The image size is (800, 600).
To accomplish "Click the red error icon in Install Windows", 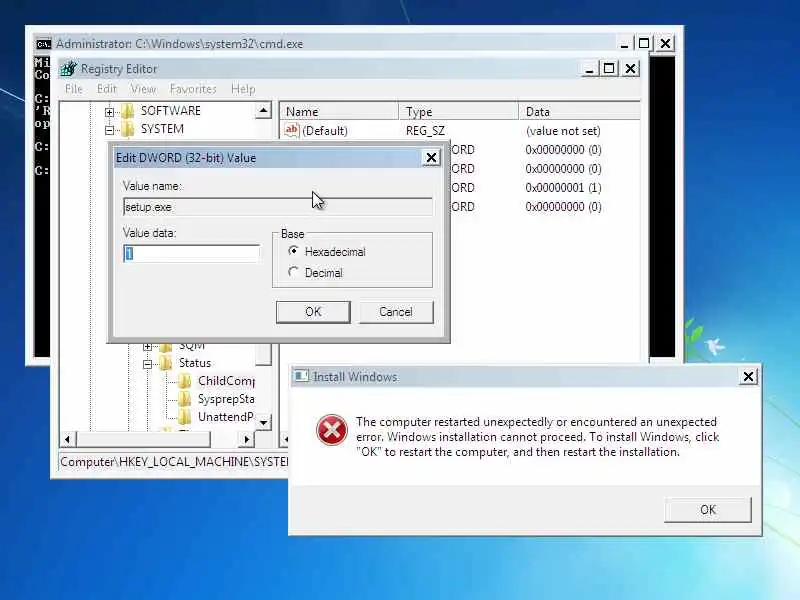I will click(332, 430).
